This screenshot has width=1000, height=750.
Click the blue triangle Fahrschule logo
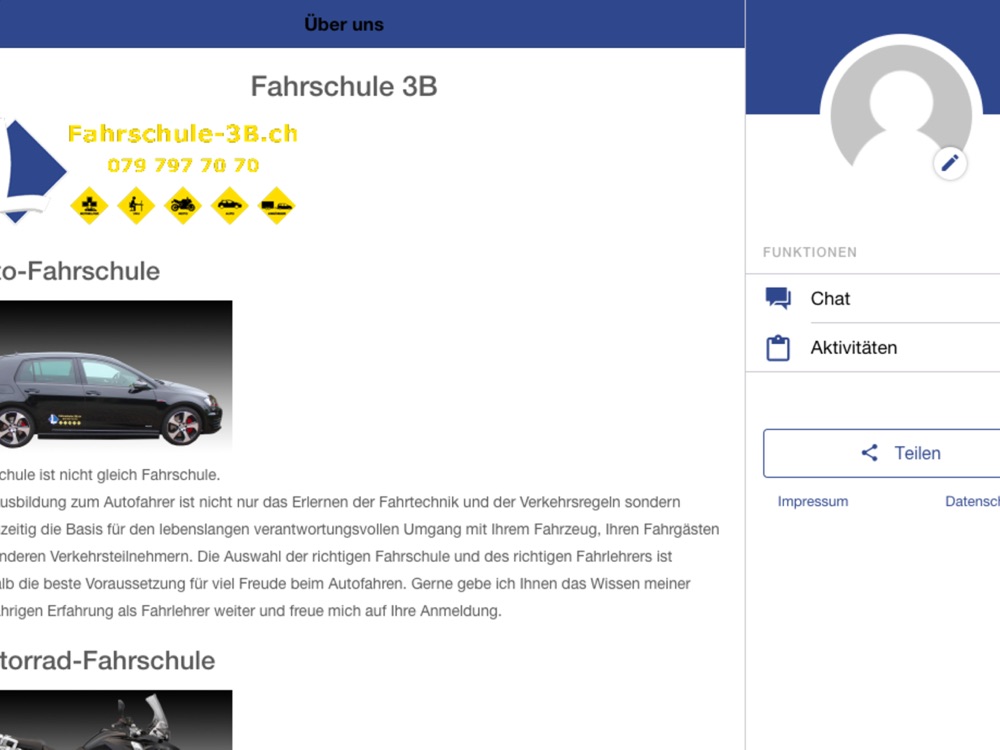31,171
